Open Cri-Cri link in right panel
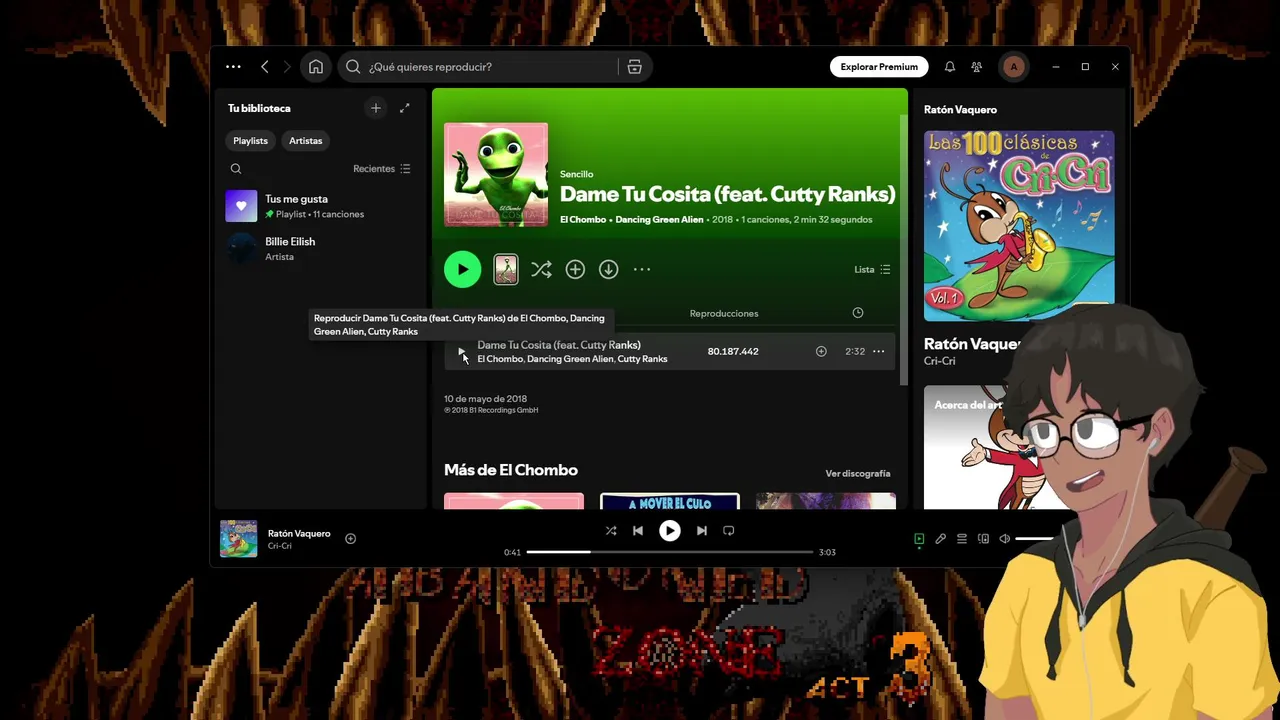The width and height of the screenshot is (1280, 720). click(940, 361)
